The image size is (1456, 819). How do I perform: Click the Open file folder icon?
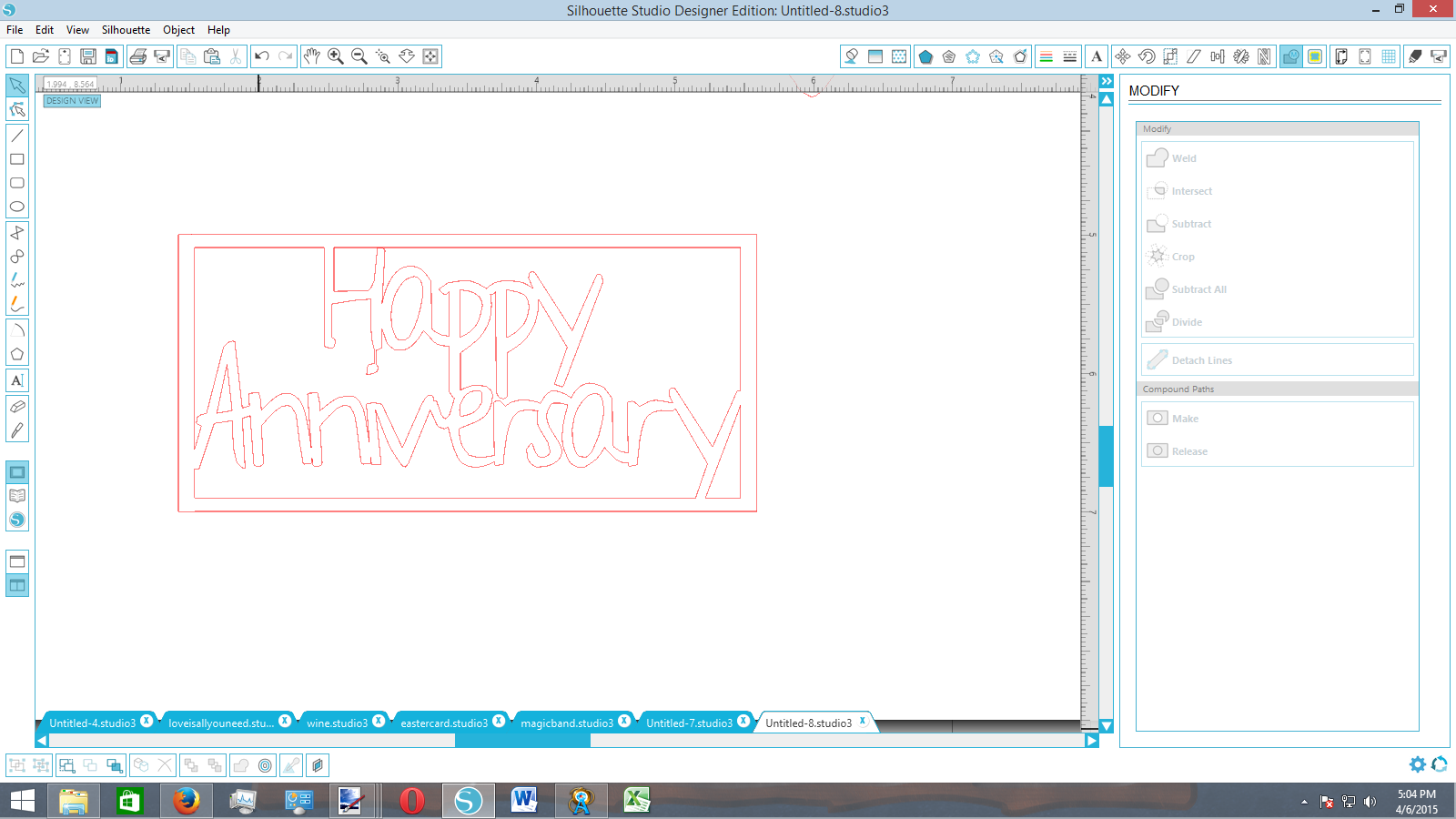click(x=40, y=56)
